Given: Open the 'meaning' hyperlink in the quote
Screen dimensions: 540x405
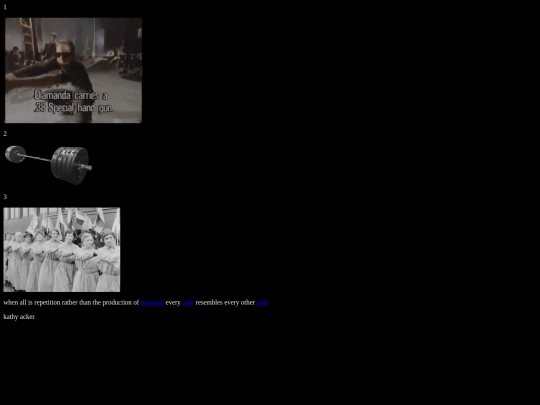Looking at the screenshot, I should (152, 303).
